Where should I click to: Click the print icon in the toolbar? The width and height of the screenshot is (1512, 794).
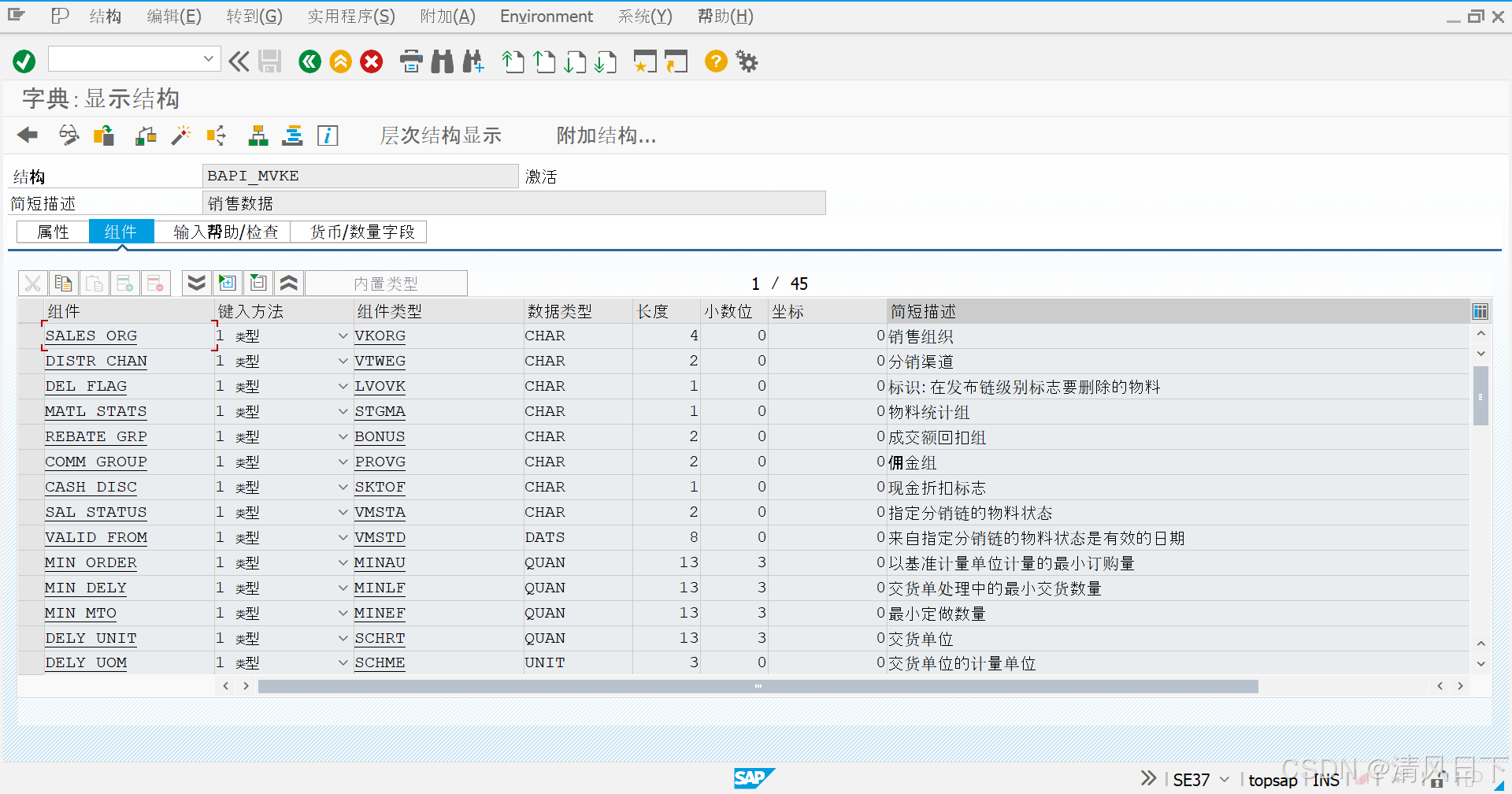411,61
